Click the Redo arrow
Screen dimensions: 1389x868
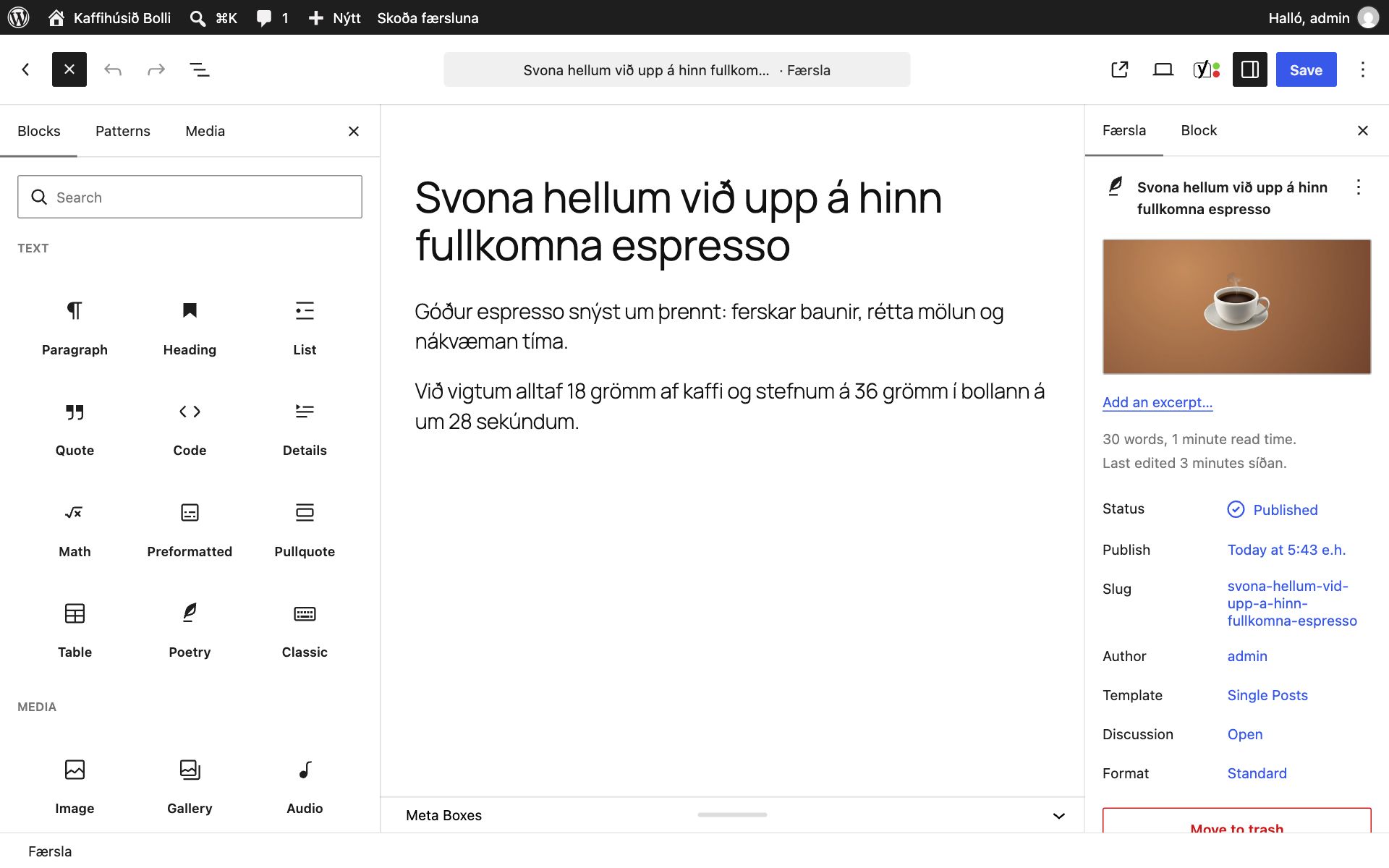(156, 69)
